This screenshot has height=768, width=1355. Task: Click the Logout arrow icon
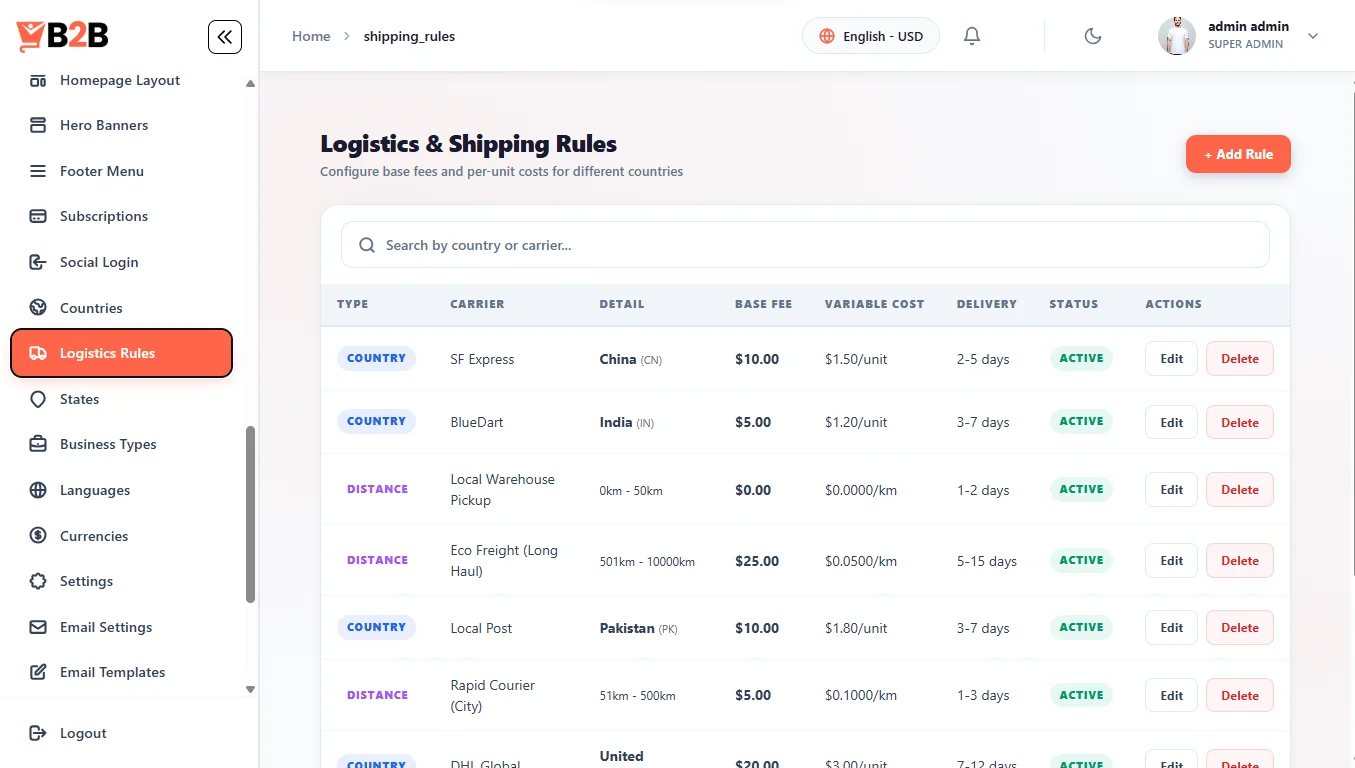click(38, 733)
